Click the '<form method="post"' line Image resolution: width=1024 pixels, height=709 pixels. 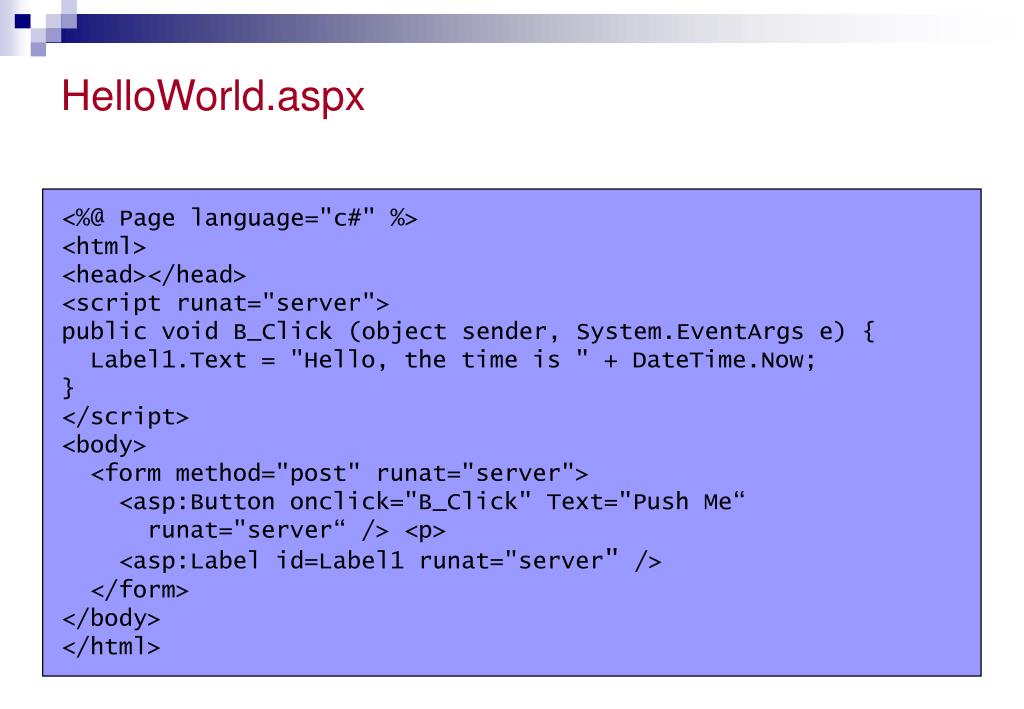(x=340, y=473)
